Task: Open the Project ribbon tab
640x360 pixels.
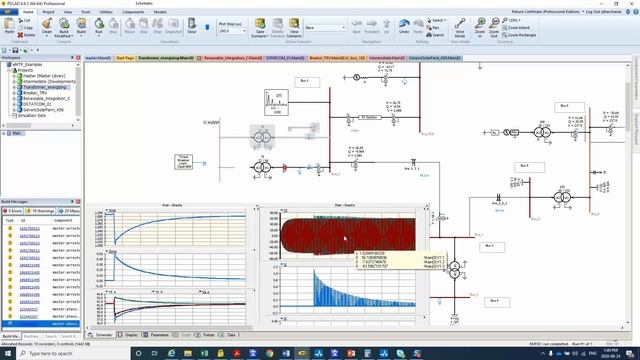Action: (48, 12)
